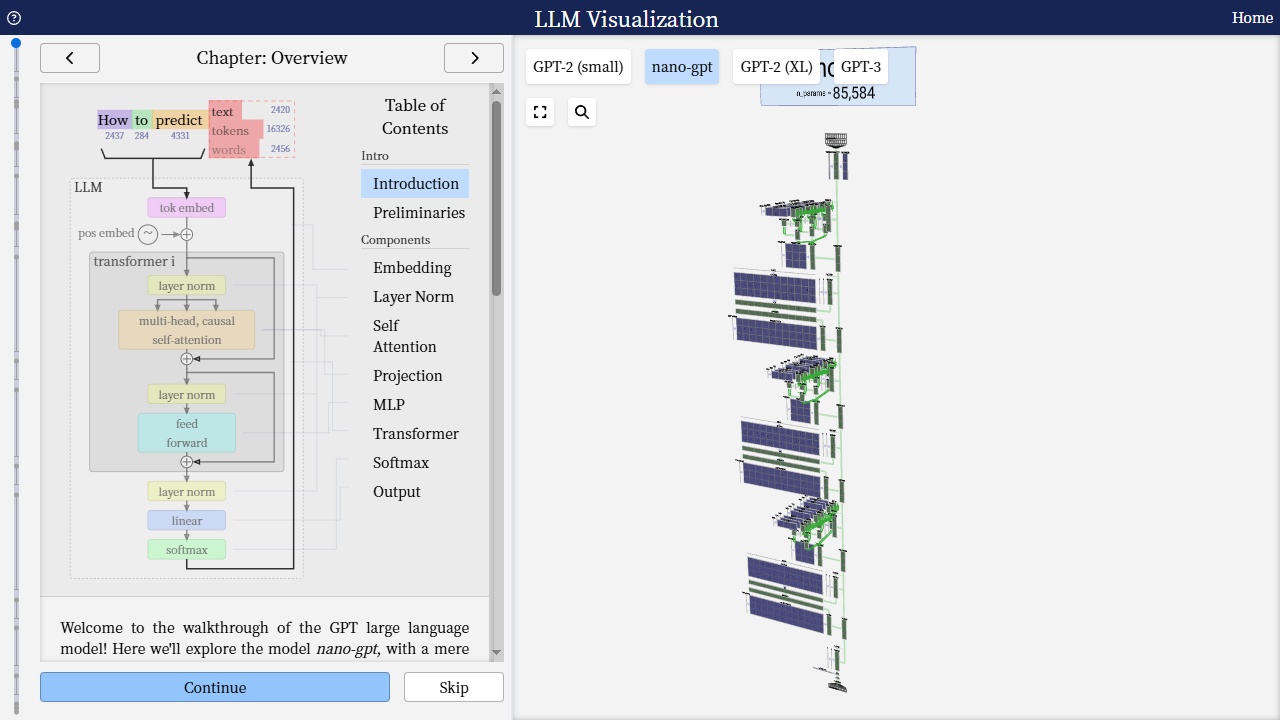
Task: Click the multi-head causal self-attention block
Action: tap(187, 330)
